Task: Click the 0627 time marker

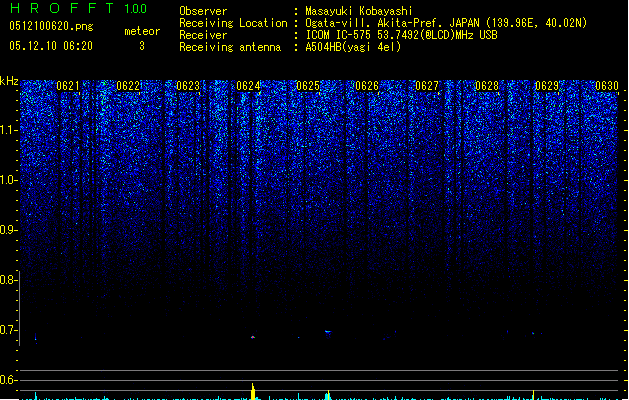Action: tap(427, 86)
